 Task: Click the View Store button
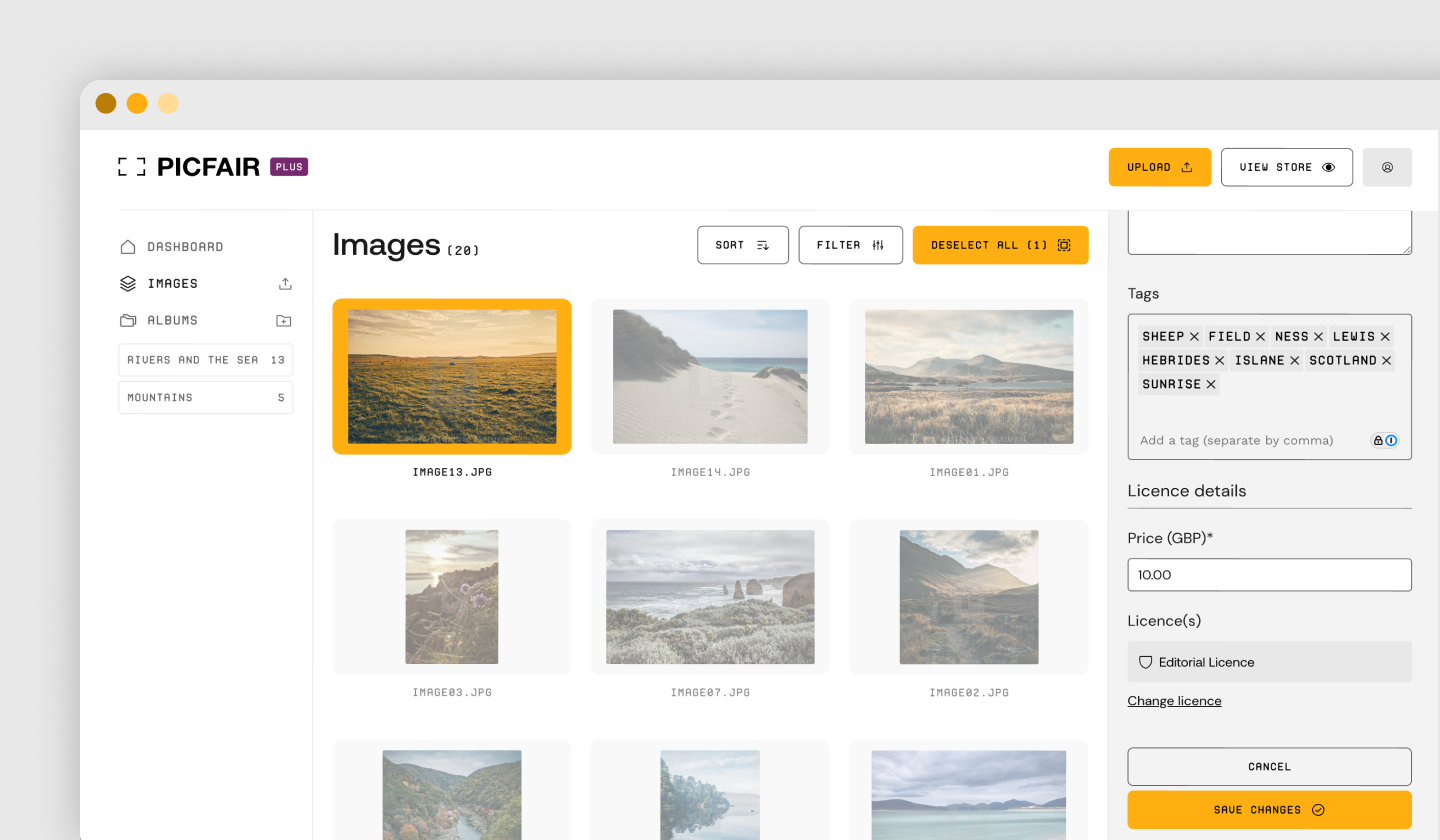pos(1287,167)
